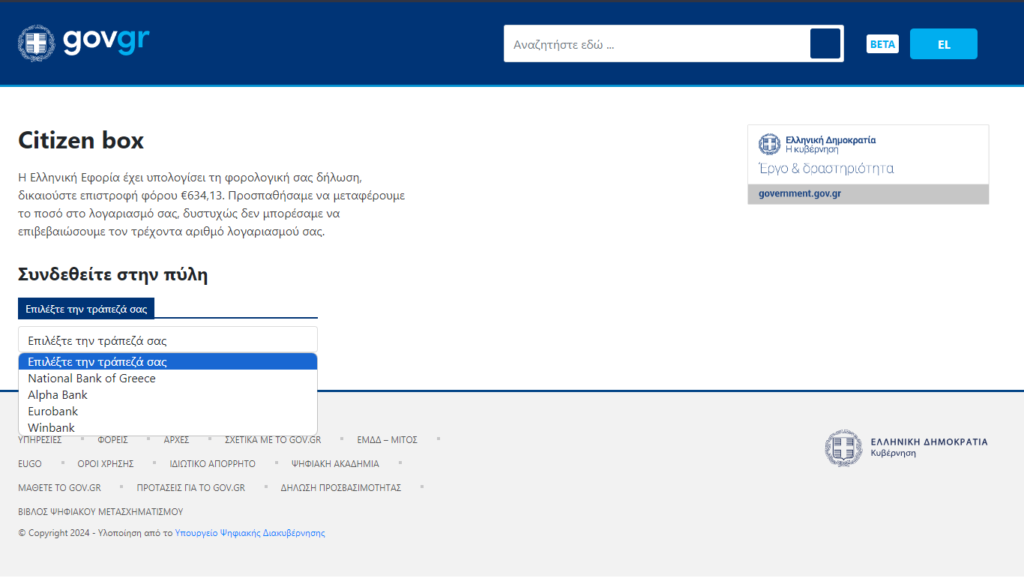Click the BETA badge in the header

coord(882,44)
